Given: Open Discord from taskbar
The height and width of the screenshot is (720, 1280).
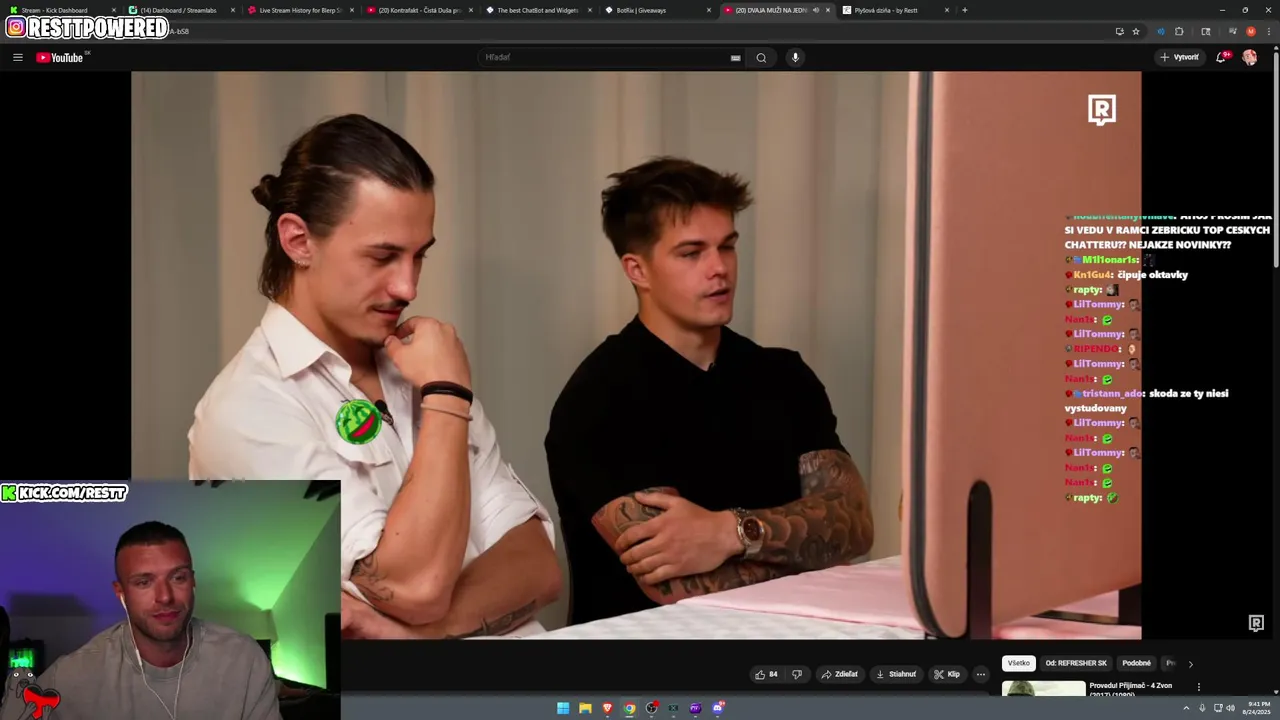Looking at the screenshot, I should 717,708.
